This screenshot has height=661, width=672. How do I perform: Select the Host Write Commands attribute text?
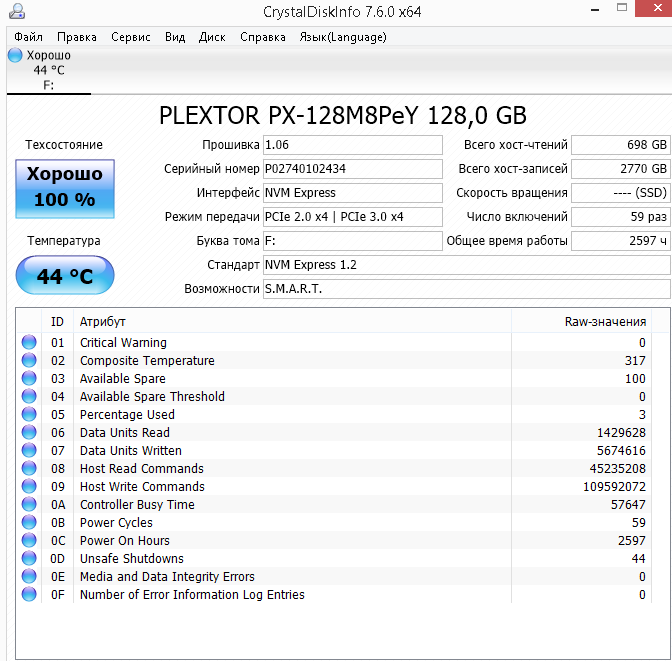[x=142, y=487]
